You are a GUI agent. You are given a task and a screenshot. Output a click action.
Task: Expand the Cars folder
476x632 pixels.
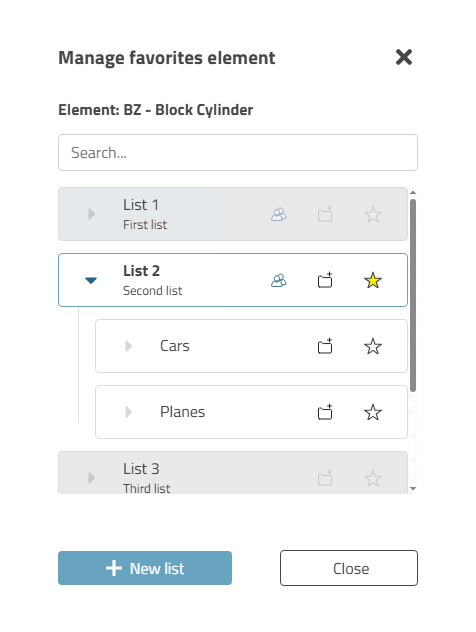coord(129,346)
